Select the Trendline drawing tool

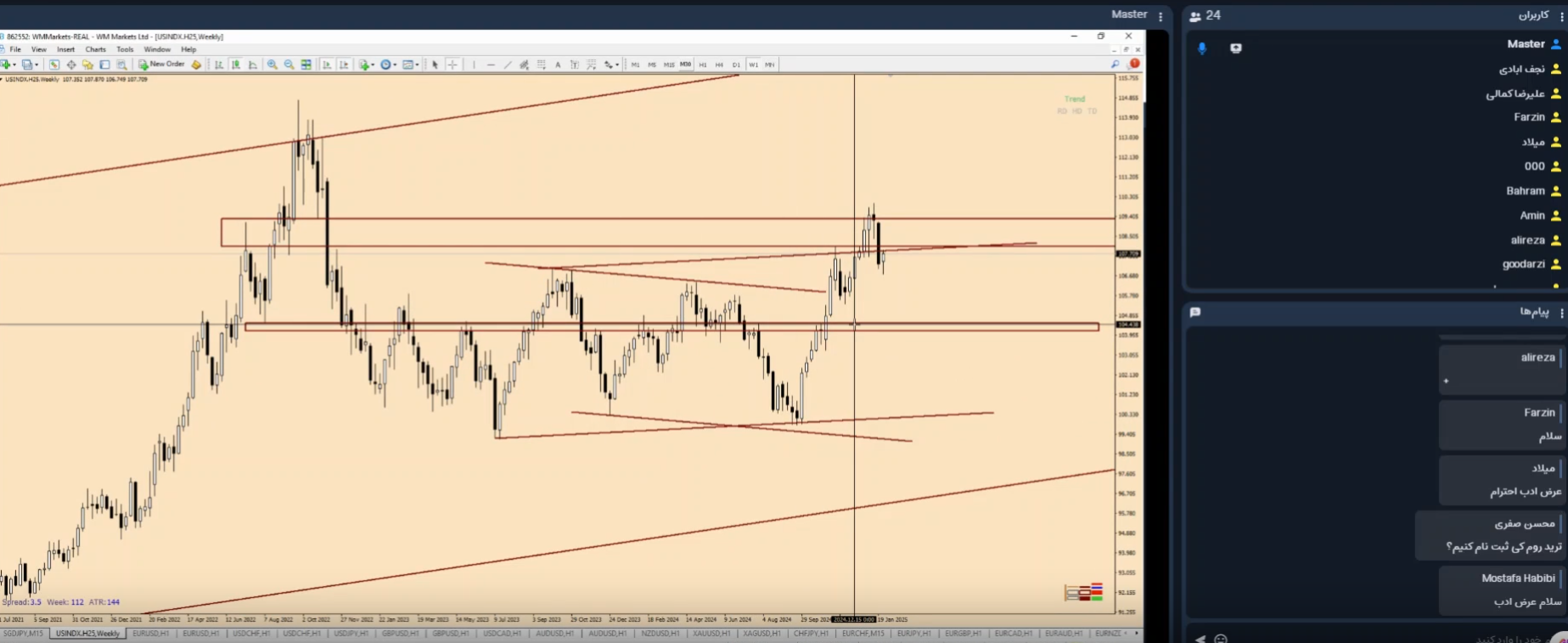(508, 65)
